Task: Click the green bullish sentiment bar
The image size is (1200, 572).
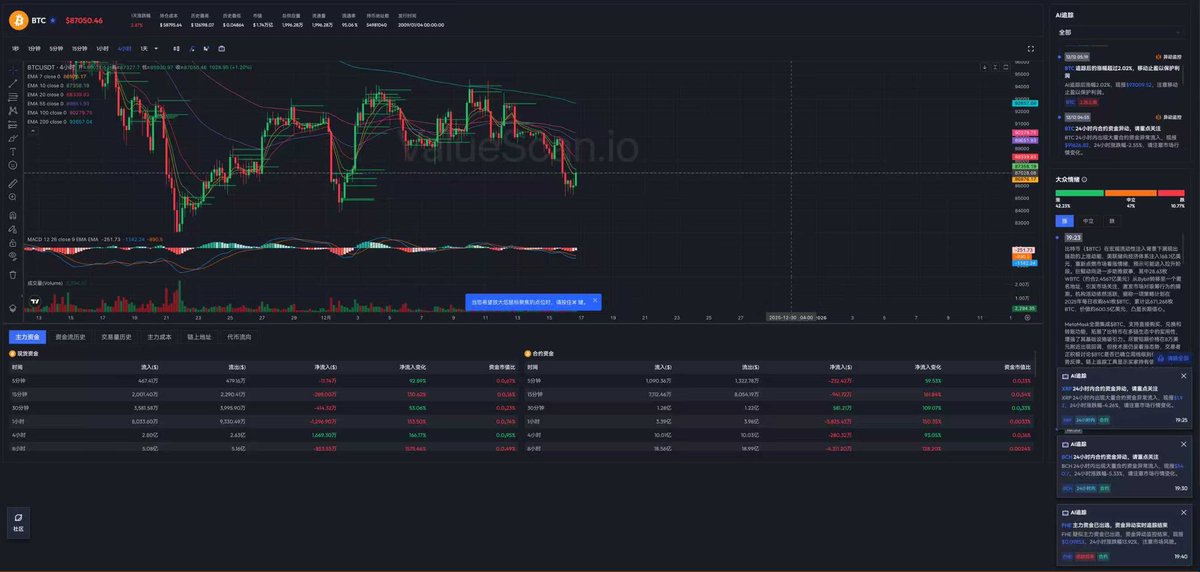Action: coord(1082,193)
